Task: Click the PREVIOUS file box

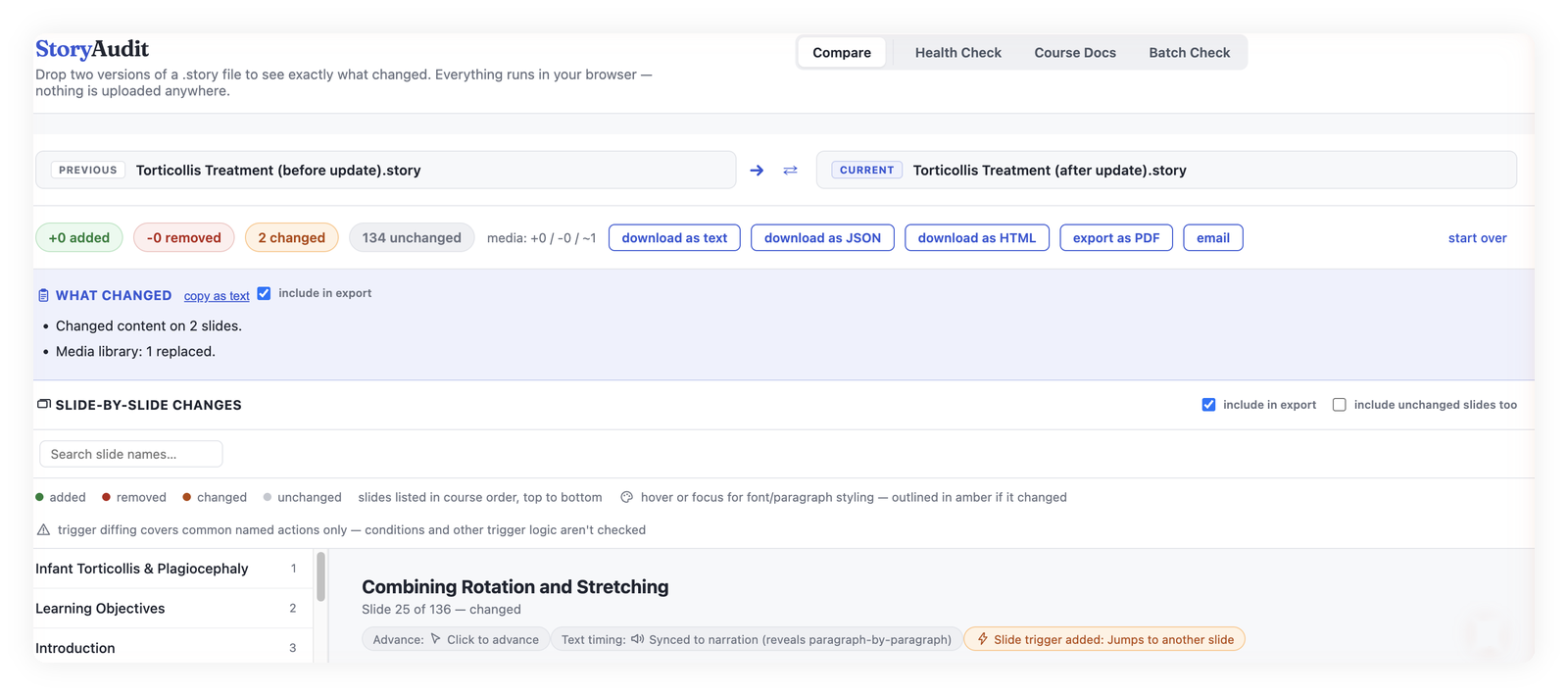Action: tap(386, 171)
